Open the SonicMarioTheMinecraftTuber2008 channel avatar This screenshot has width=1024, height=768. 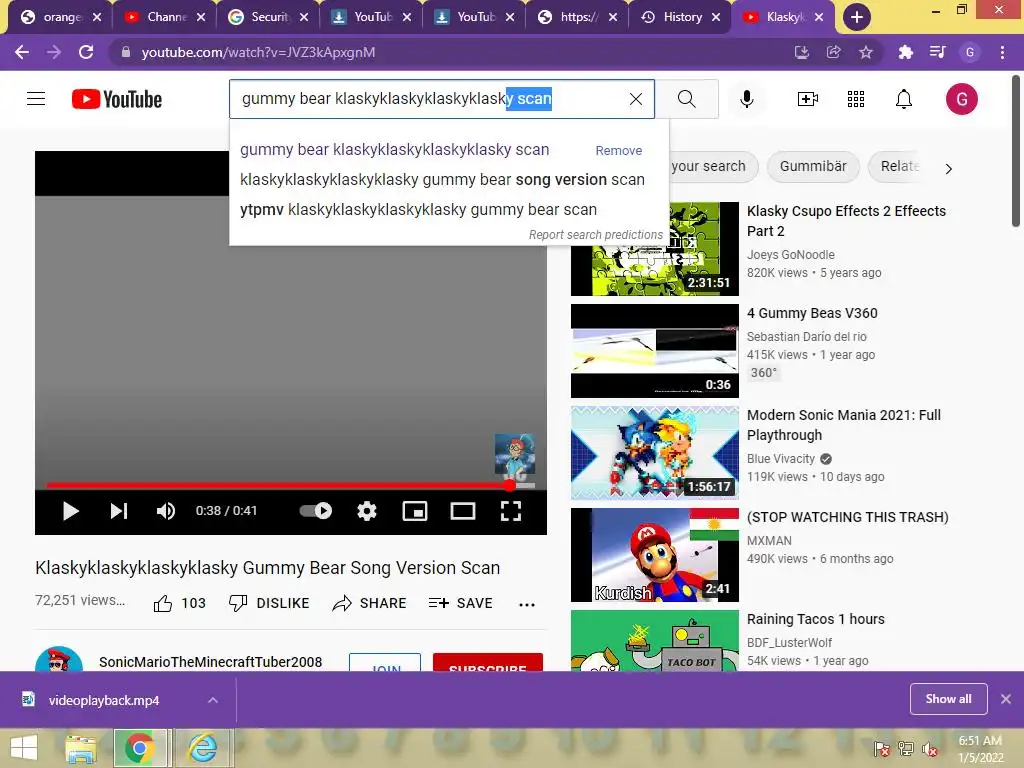point(59,659)
